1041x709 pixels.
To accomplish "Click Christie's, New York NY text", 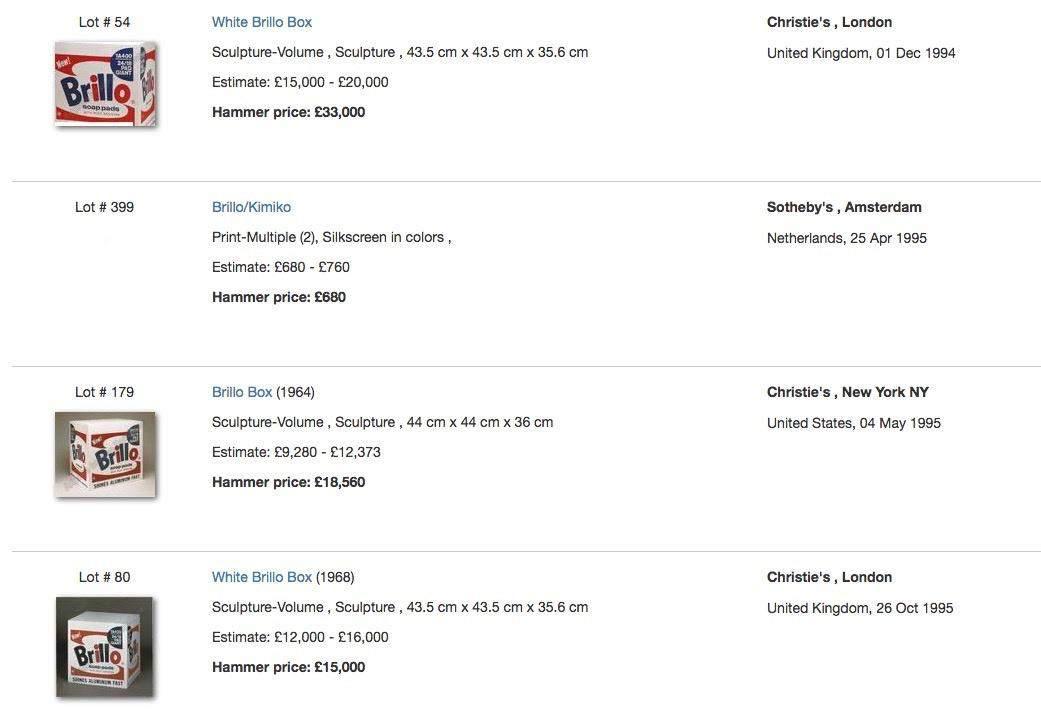I will 847,392.
